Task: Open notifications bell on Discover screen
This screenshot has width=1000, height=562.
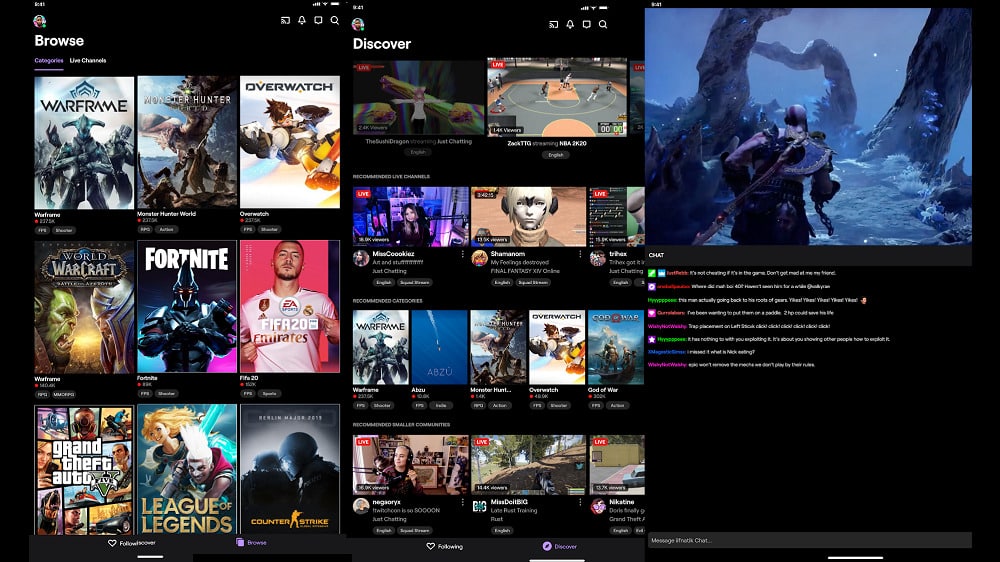Action: pos(570,24)
